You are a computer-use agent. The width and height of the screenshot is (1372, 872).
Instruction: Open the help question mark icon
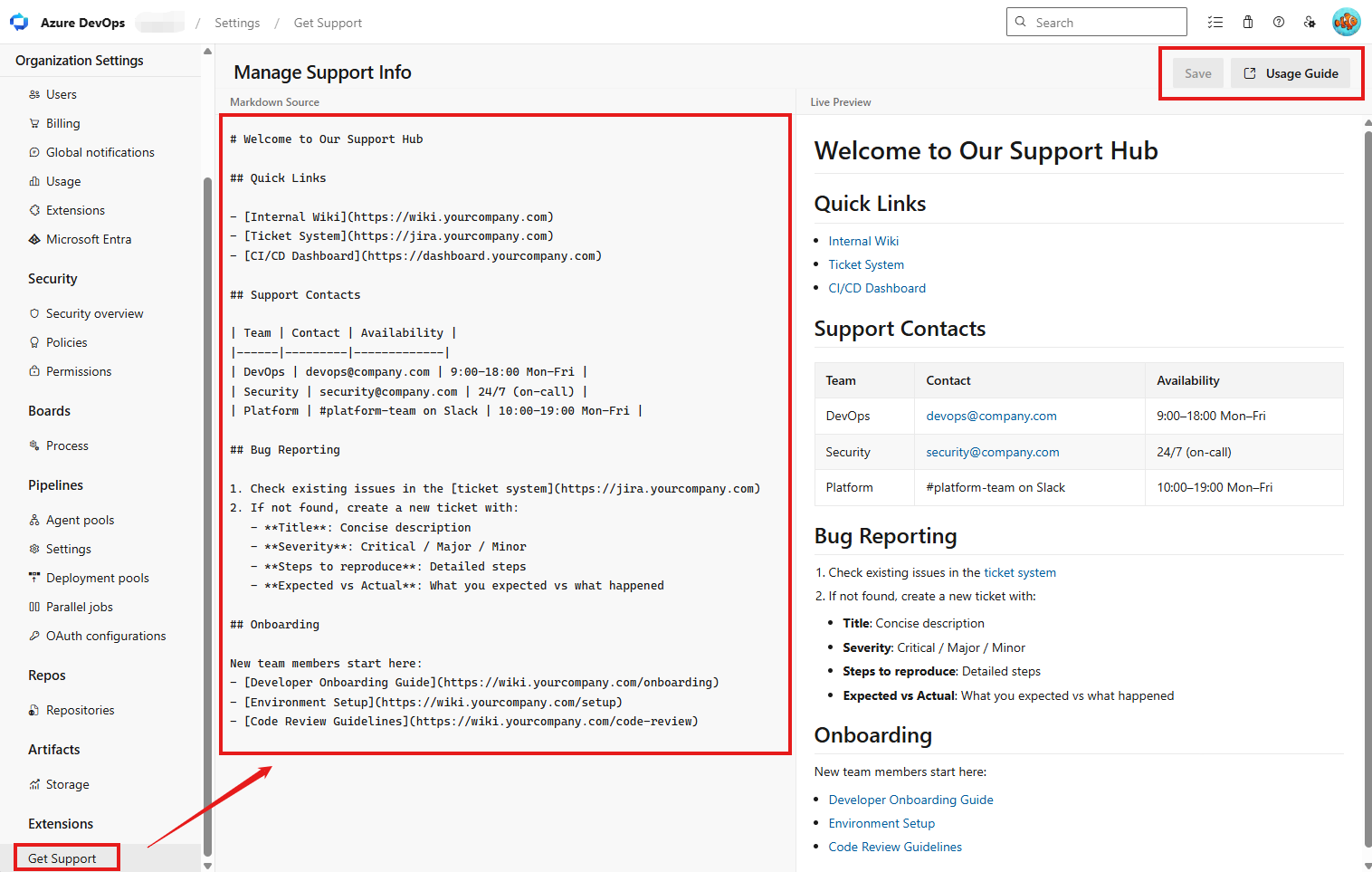pyautogui.click(x=1279, y=22)
